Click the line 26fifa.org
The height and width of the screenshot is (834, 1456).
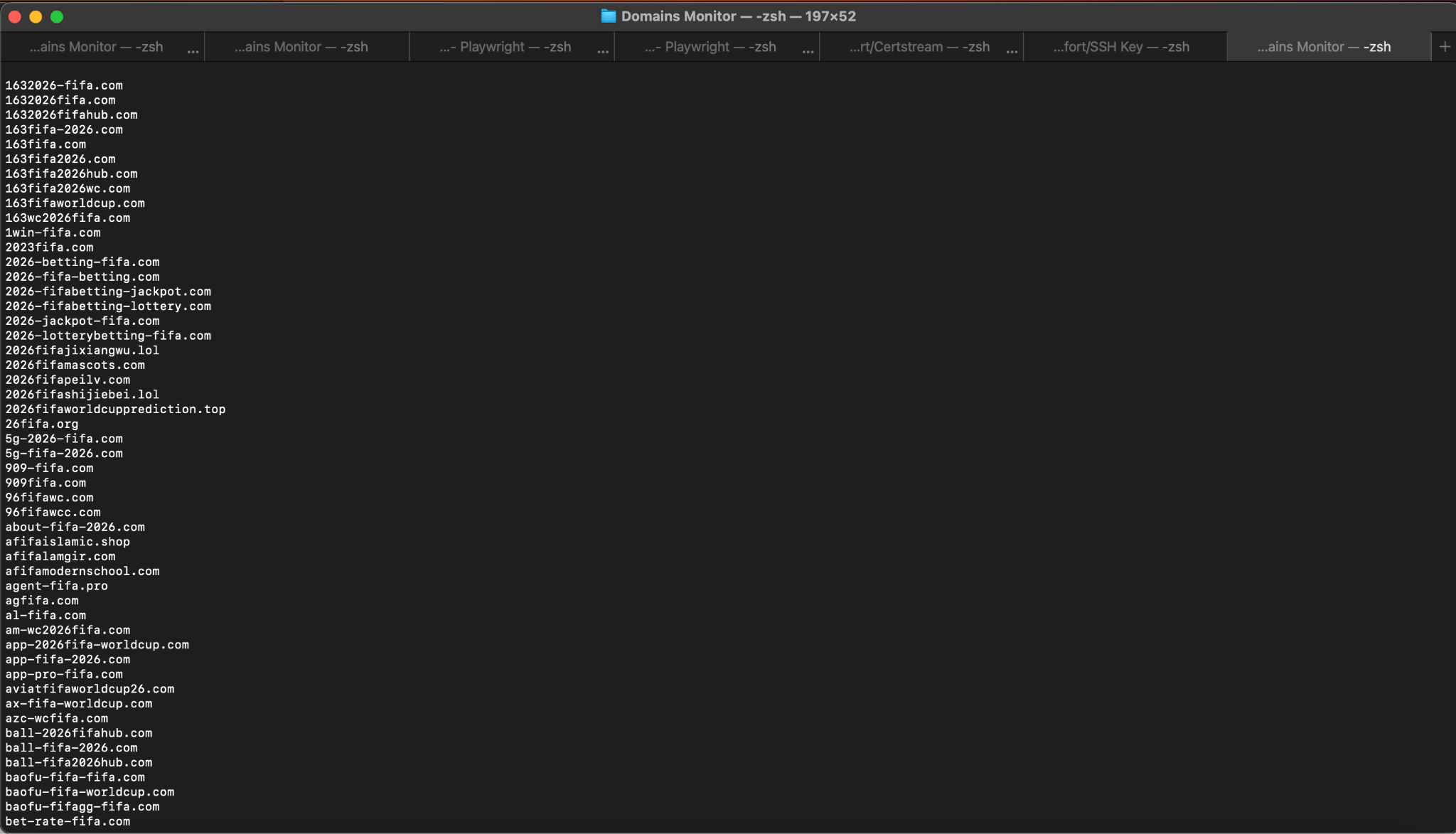click(42, 424)
